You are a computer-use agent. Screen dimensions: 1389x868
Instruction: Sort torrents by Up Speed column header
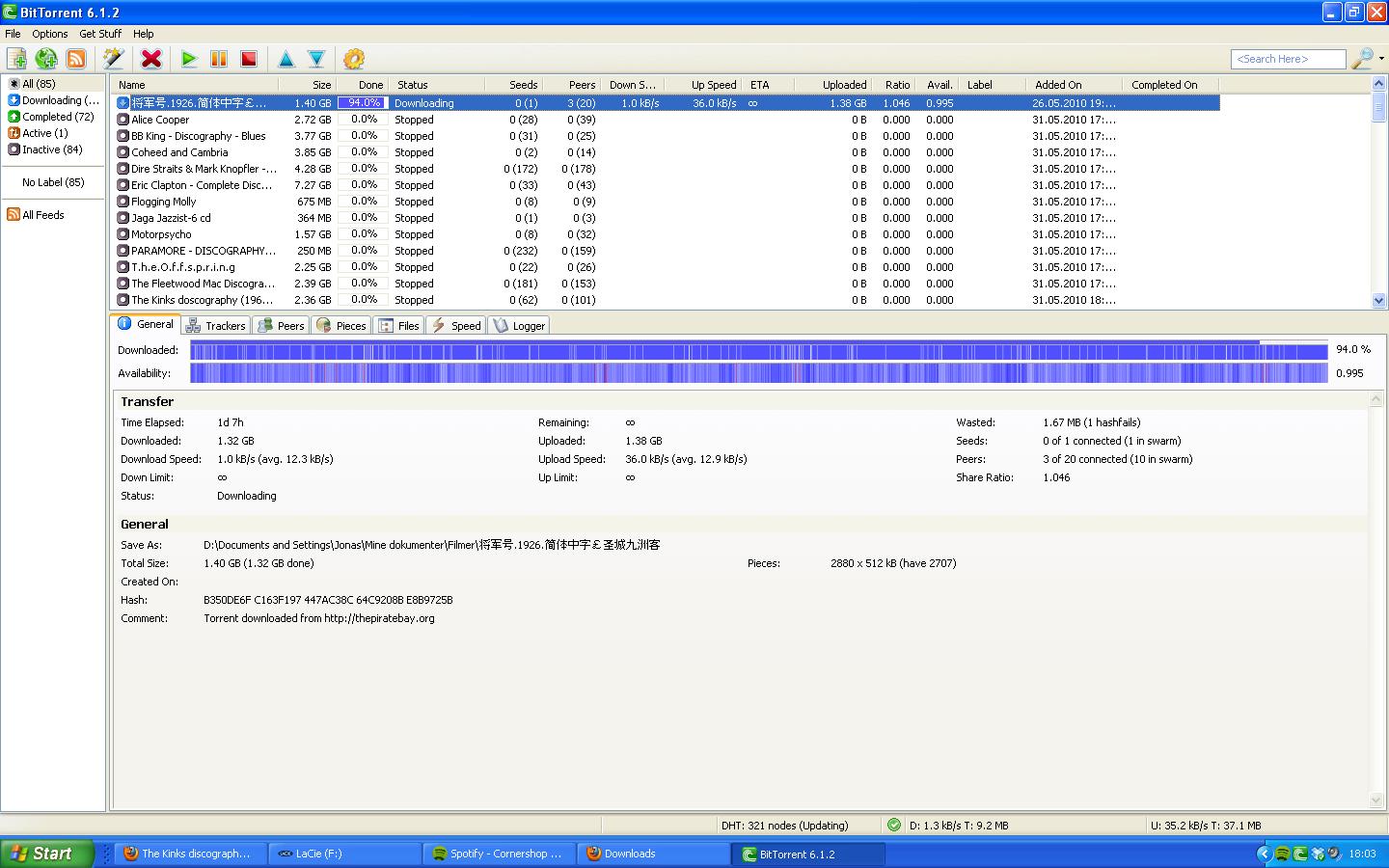(703, 85)
